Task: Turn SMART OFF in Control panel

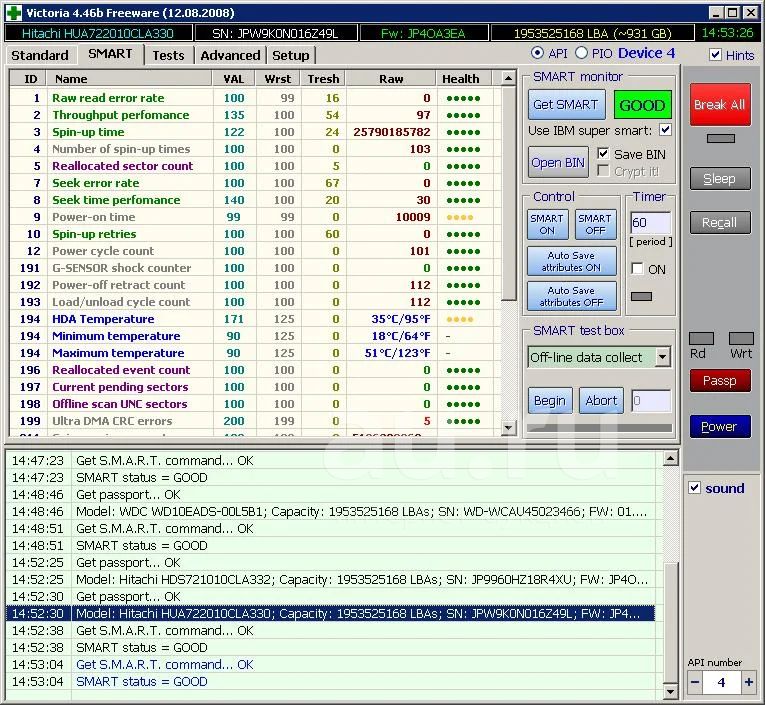Action: coord(594,224)
